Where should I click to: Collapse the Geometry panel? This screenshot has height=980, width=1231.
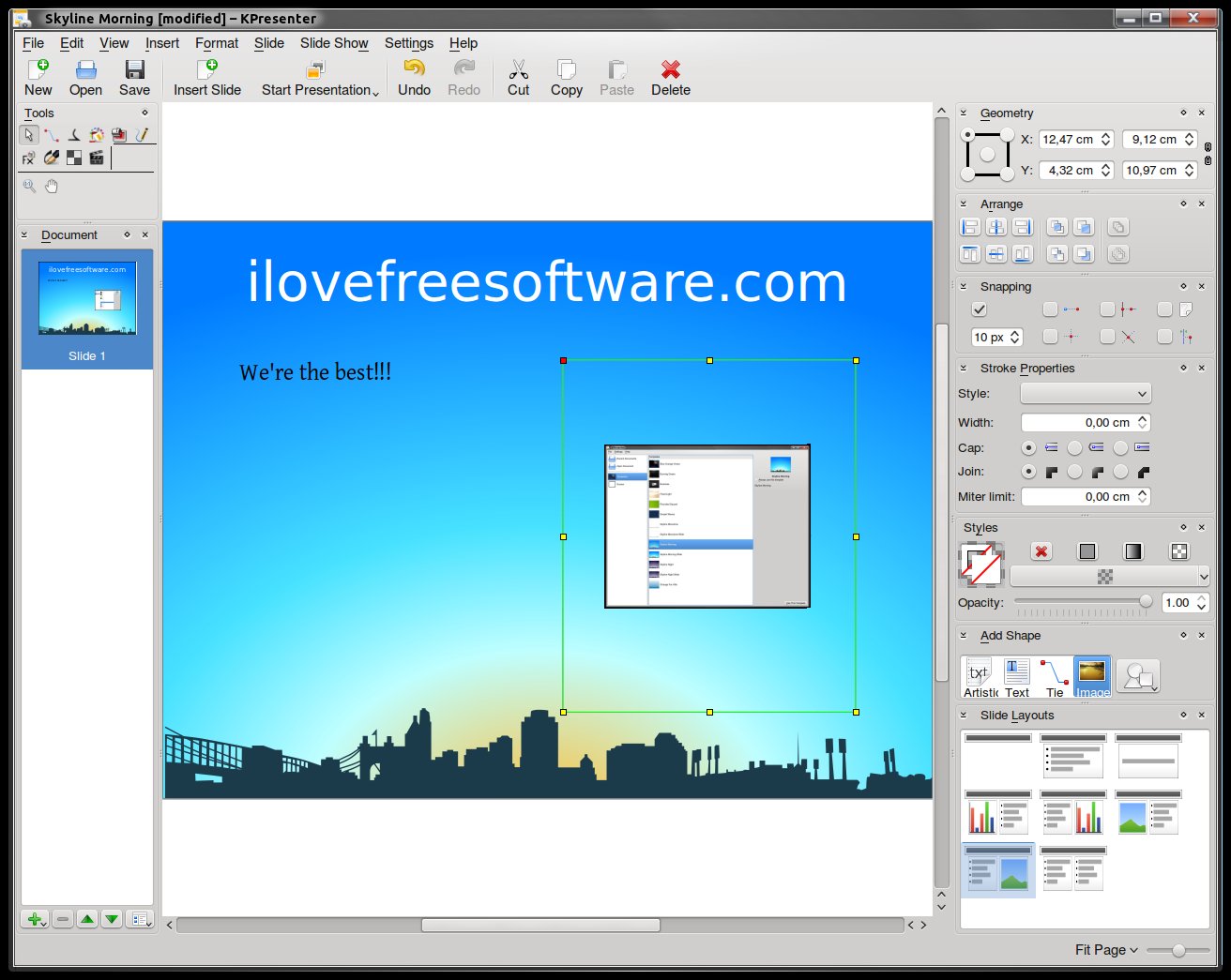(x=964, y=113)
